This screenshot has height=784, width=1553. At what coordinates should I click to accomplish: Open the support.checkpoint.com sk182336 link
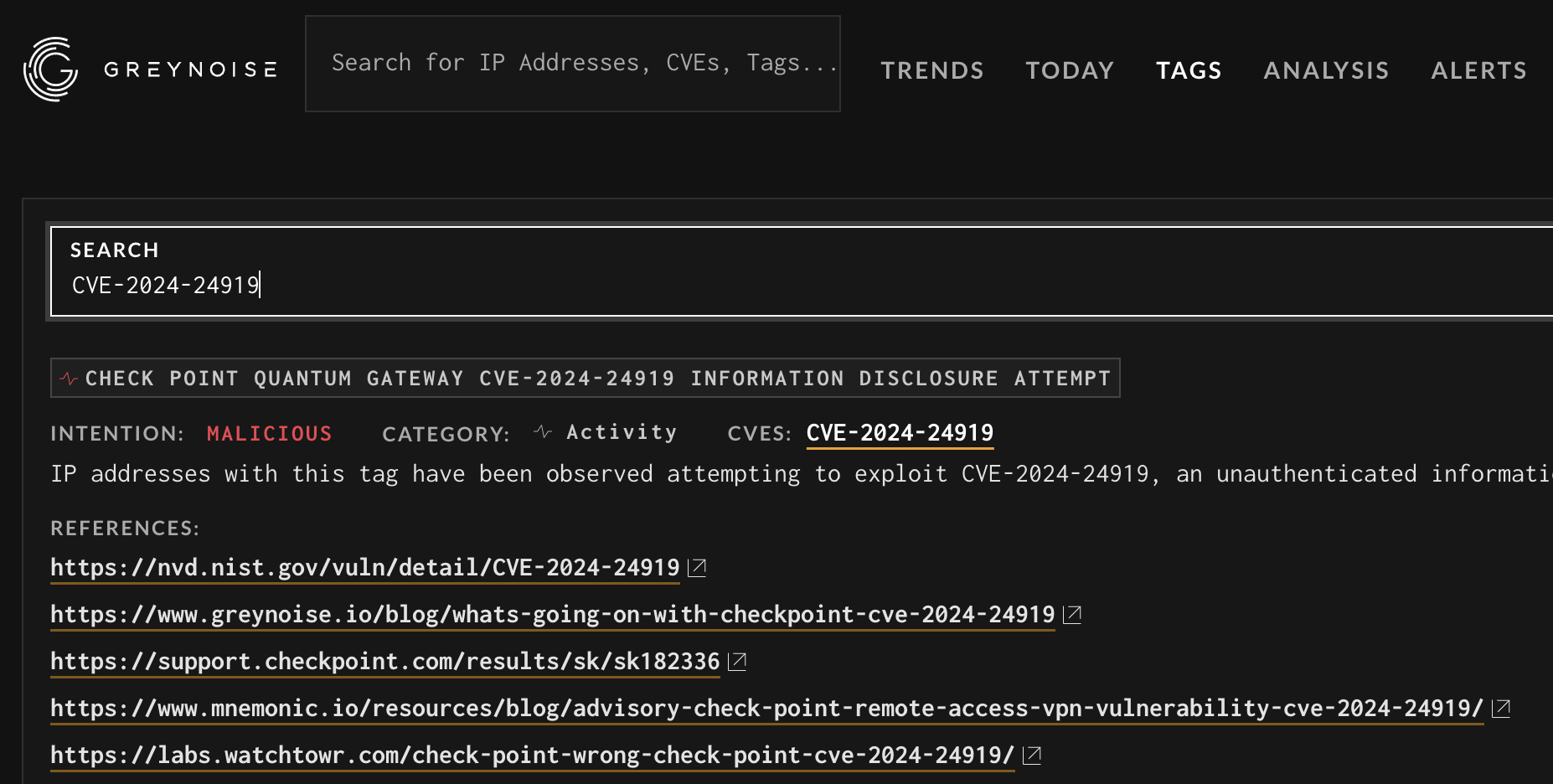point(385,662)
